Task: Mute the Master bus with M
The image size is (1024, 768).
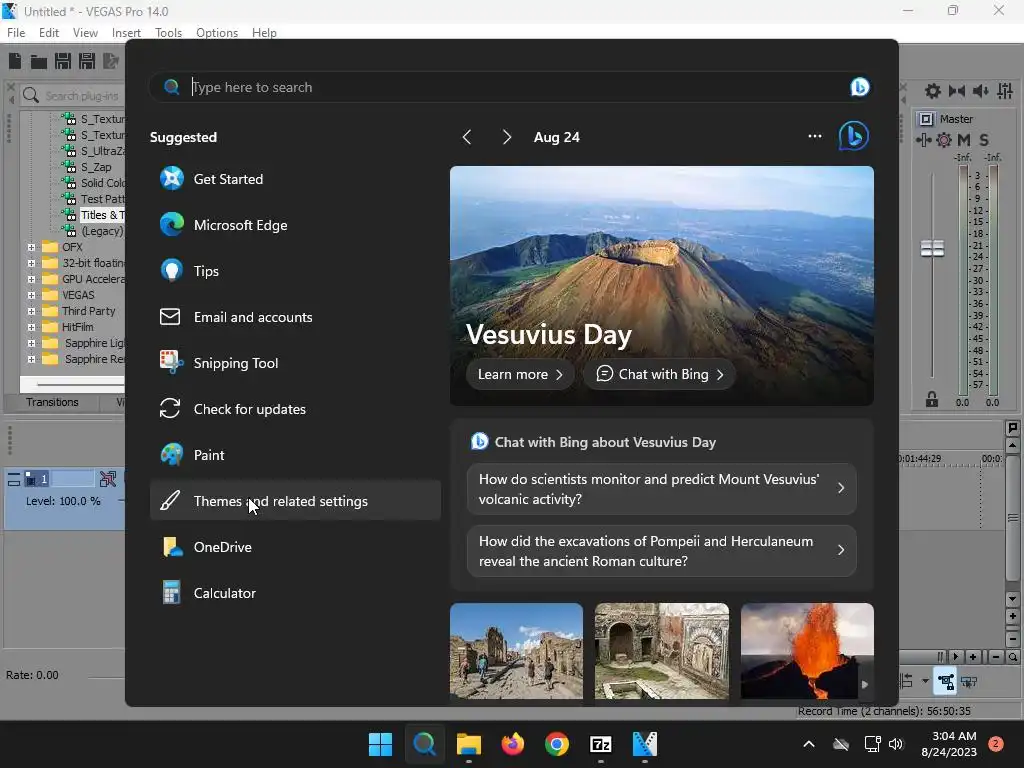Action: pyautogui.click(x=963, y=140)
